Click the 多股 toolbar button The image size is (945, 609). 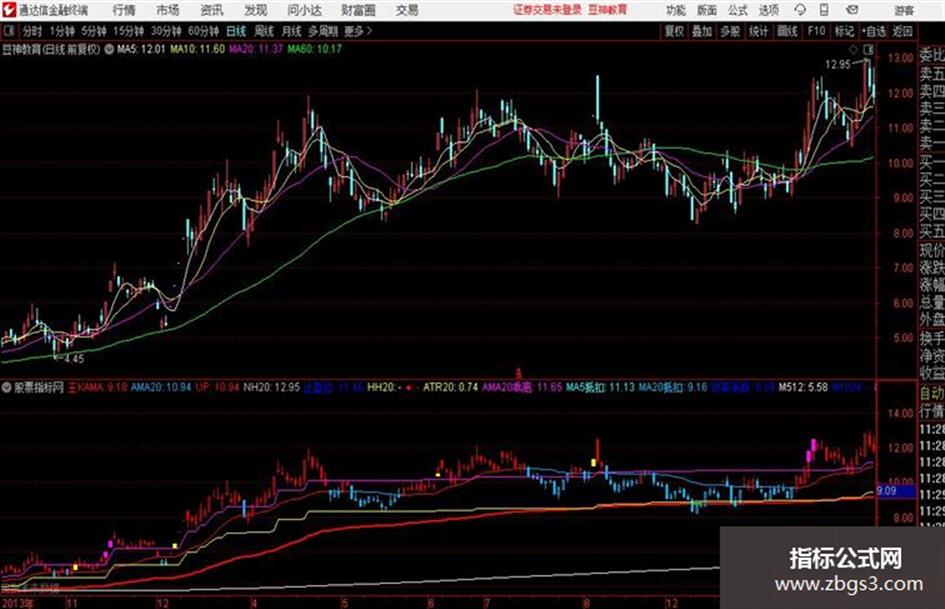click(x=730, y=31)
